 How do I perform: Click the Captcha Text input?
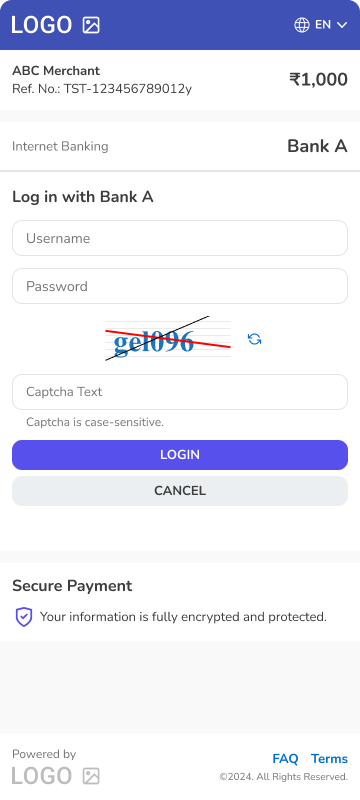click(x=180, y=392)
